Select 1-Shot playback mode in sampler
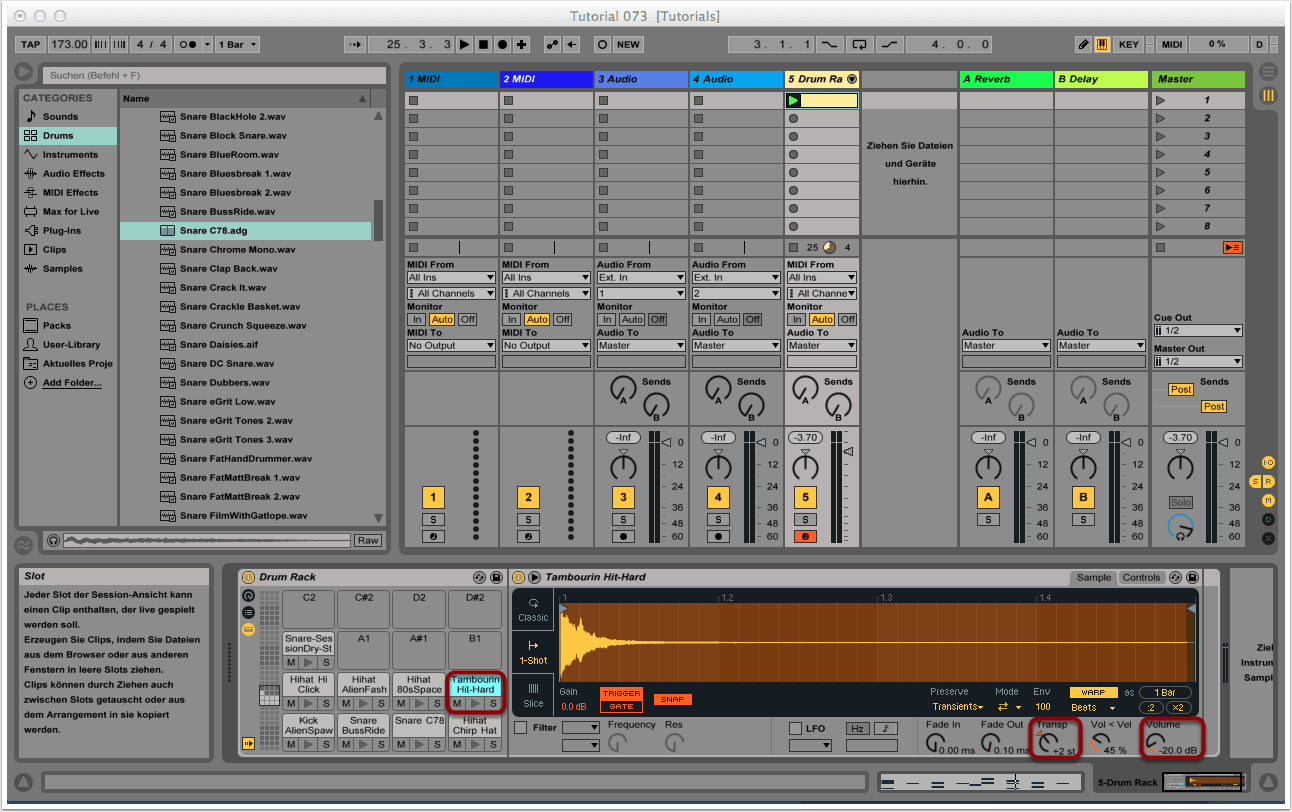Viewport: 1292px width, 812px height. [x=533, y=653]
